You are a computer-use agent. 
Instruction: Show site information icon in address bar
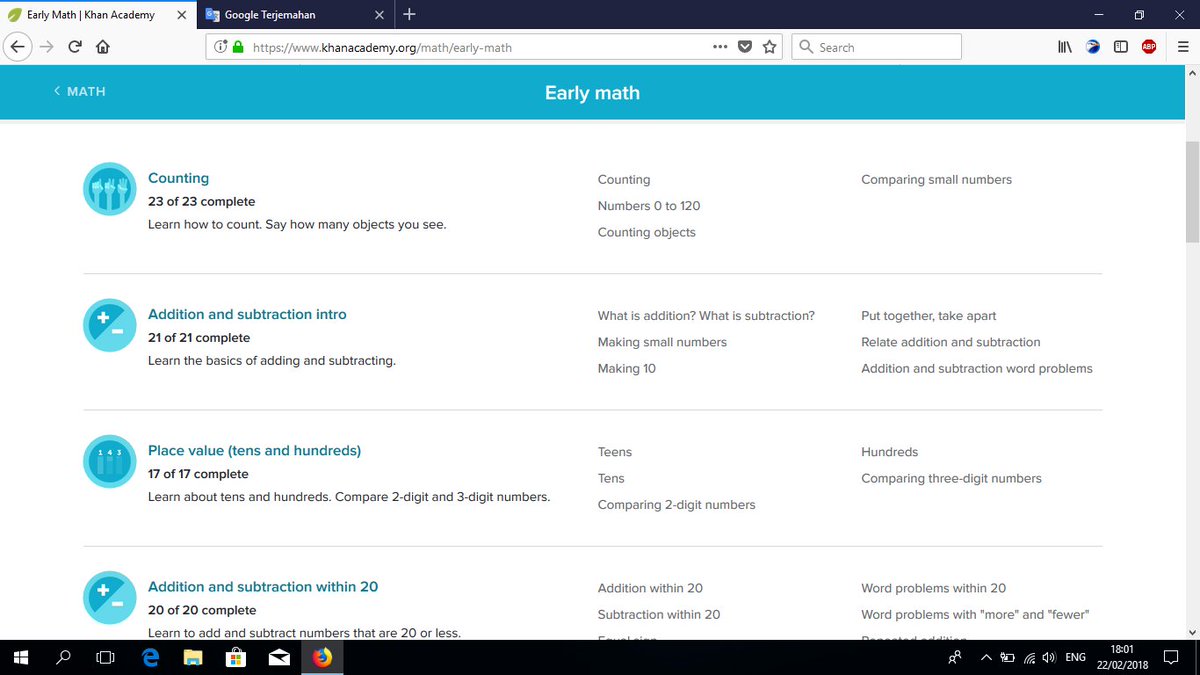[x=221, y=47]
